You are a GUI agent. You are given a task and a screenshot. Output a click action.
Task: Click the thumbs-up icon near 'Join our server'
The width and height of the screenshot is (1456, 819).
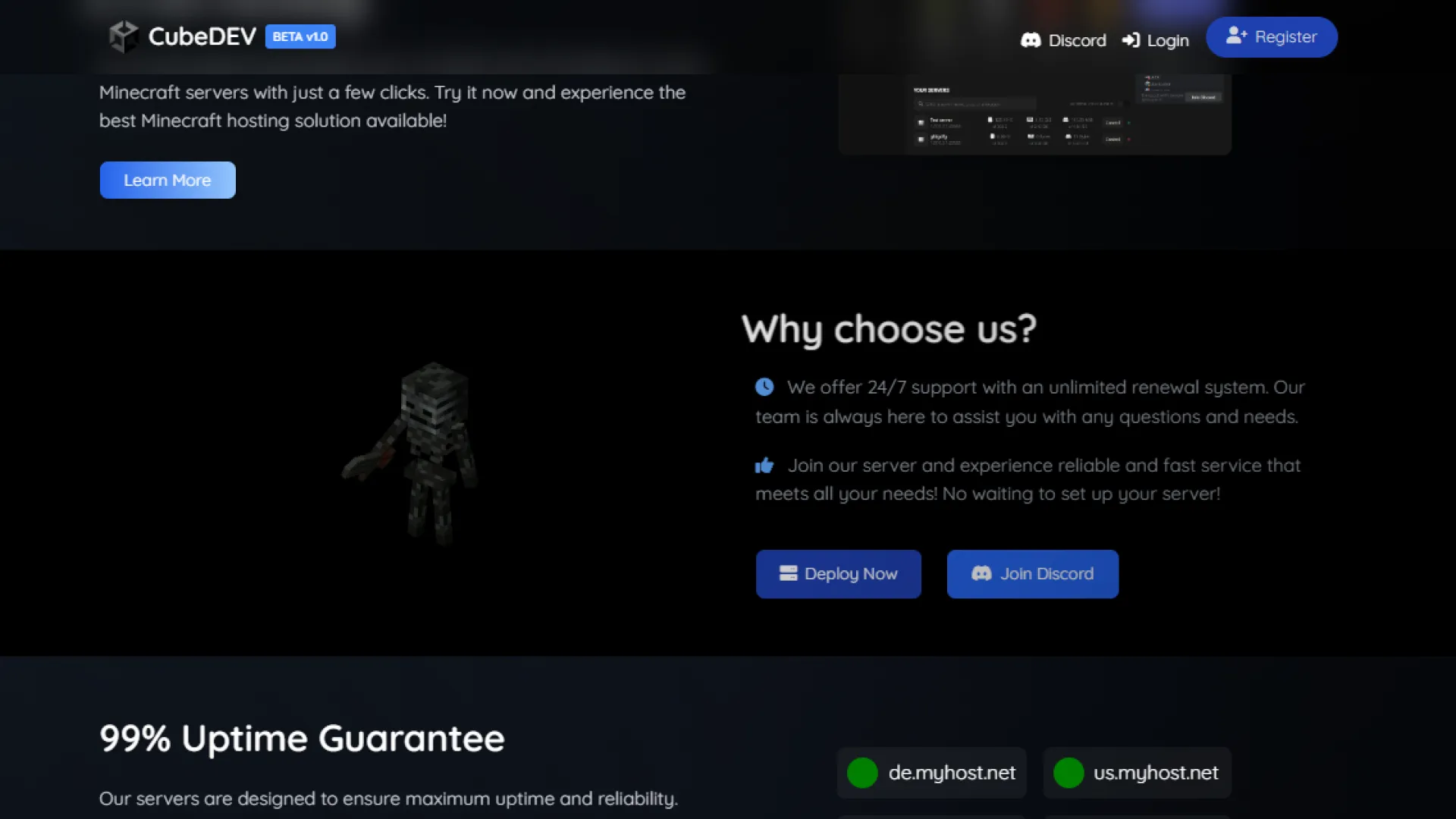[764, 466]
